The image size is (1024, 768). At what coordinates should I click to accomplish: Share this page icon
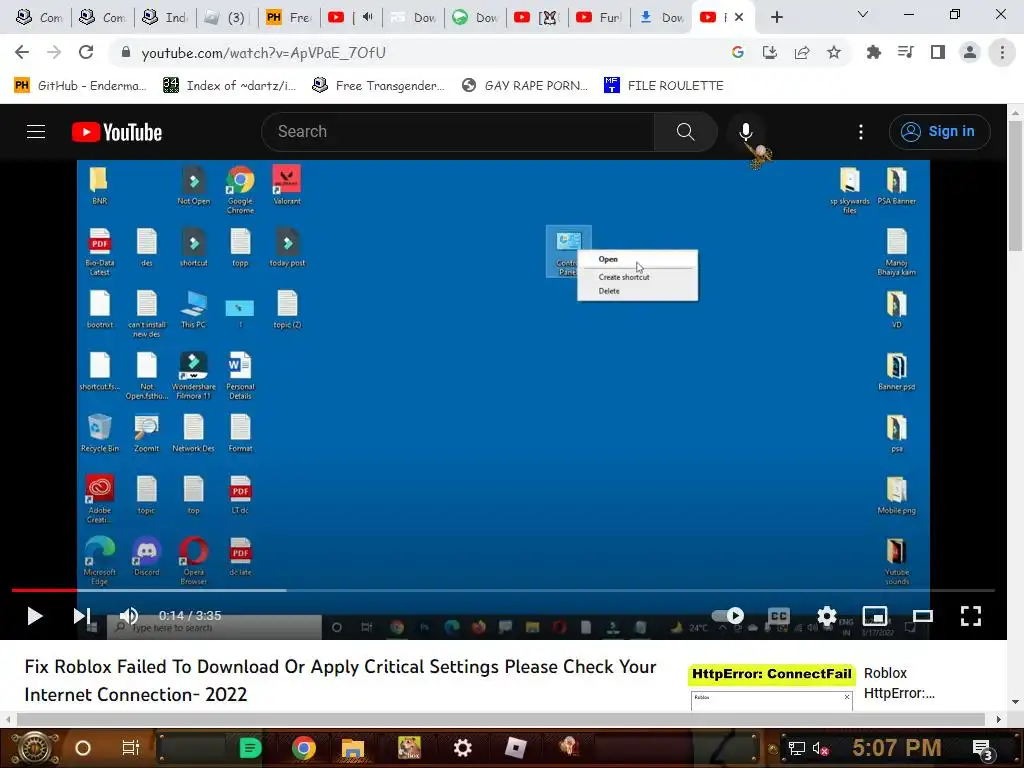[x=801, y=52]
